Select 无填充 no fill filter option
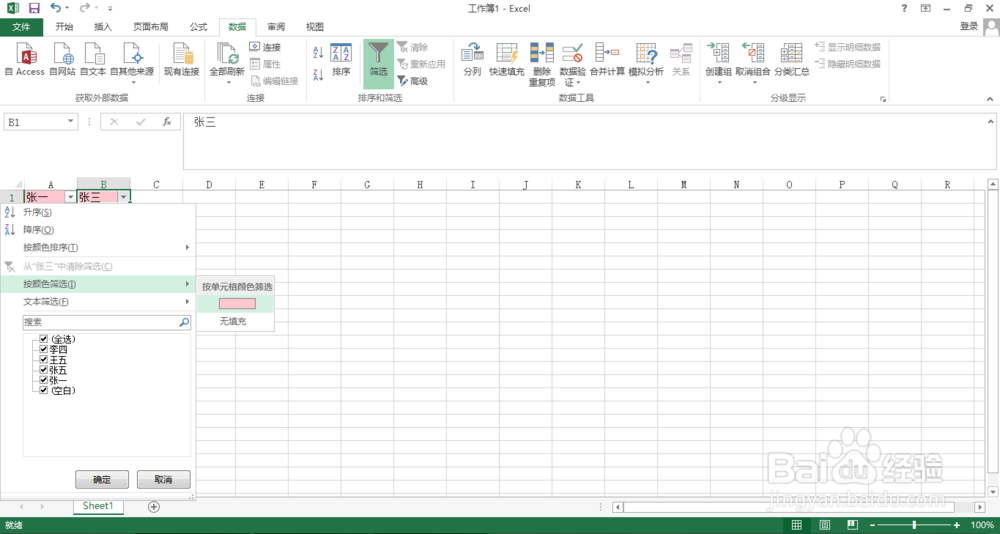The width and height of the screenshot is (1000, 534). 233,322
